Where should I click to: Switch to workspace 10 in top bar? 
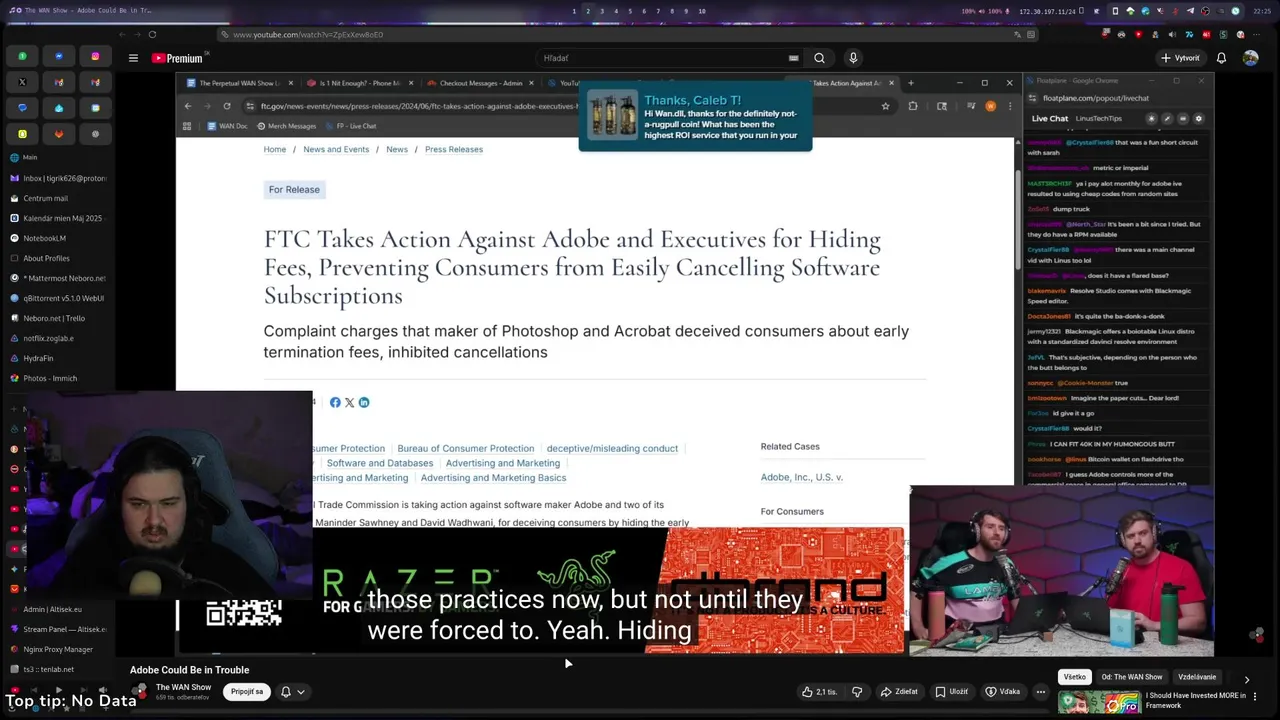[x=702, y=11]
